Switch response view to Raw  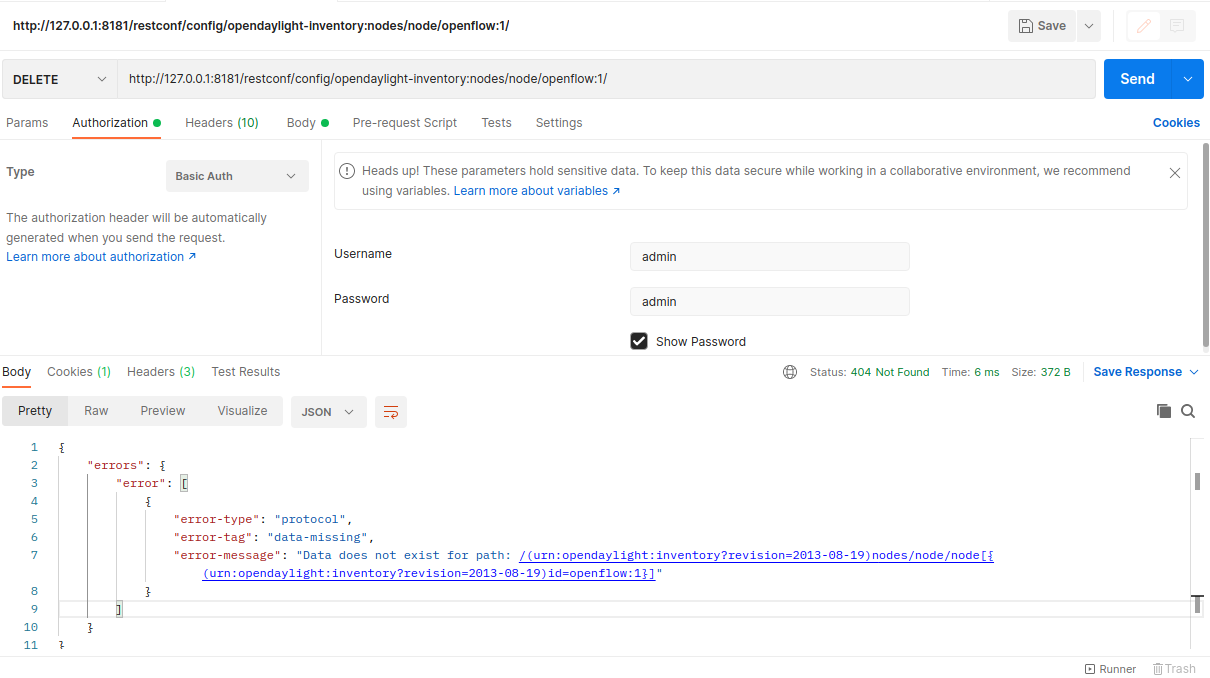96,411
